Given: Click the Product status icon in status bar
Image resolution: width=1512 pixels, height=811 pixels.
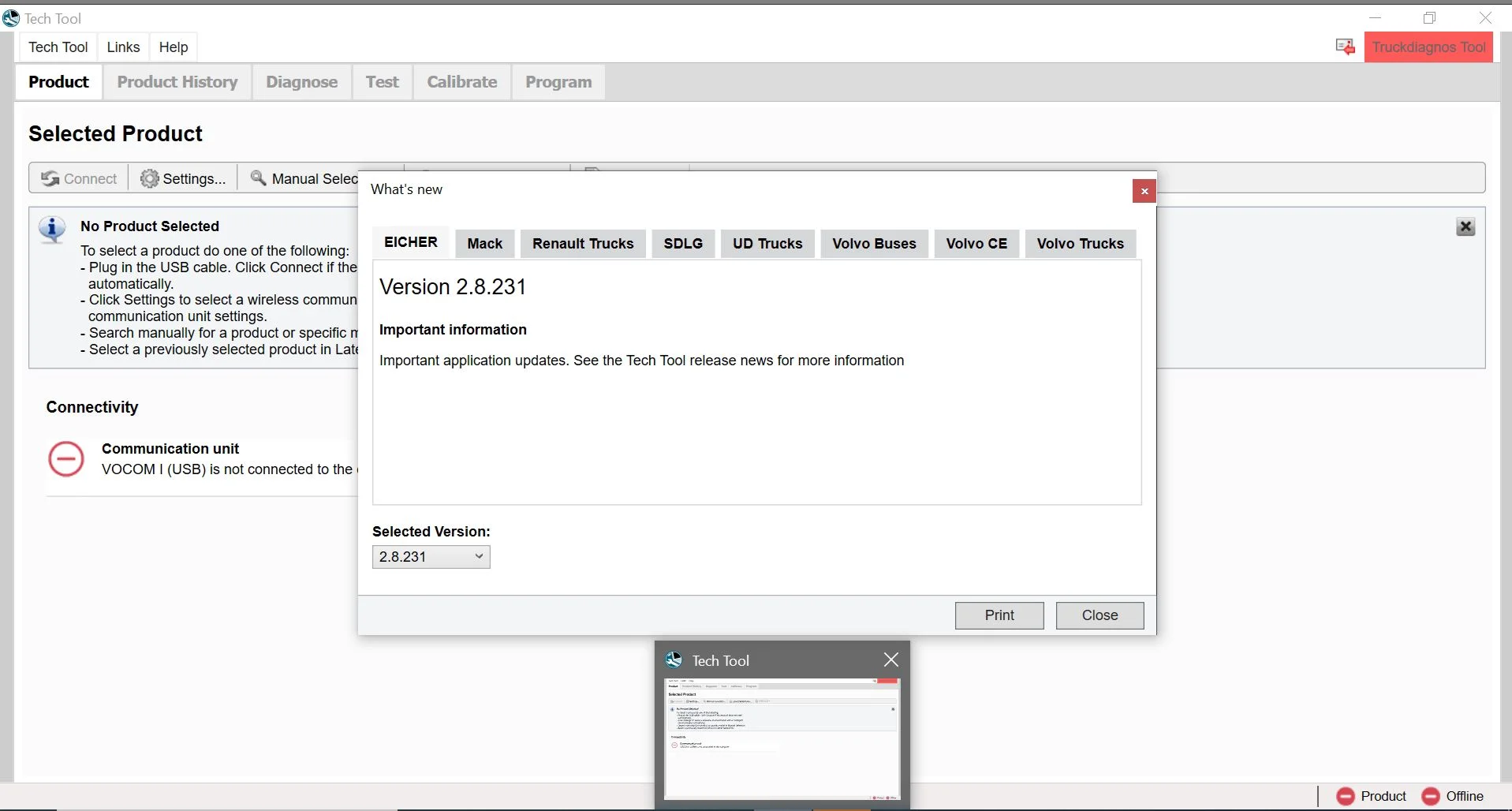Looking at the screenshot, I should tap(1346, 796).
